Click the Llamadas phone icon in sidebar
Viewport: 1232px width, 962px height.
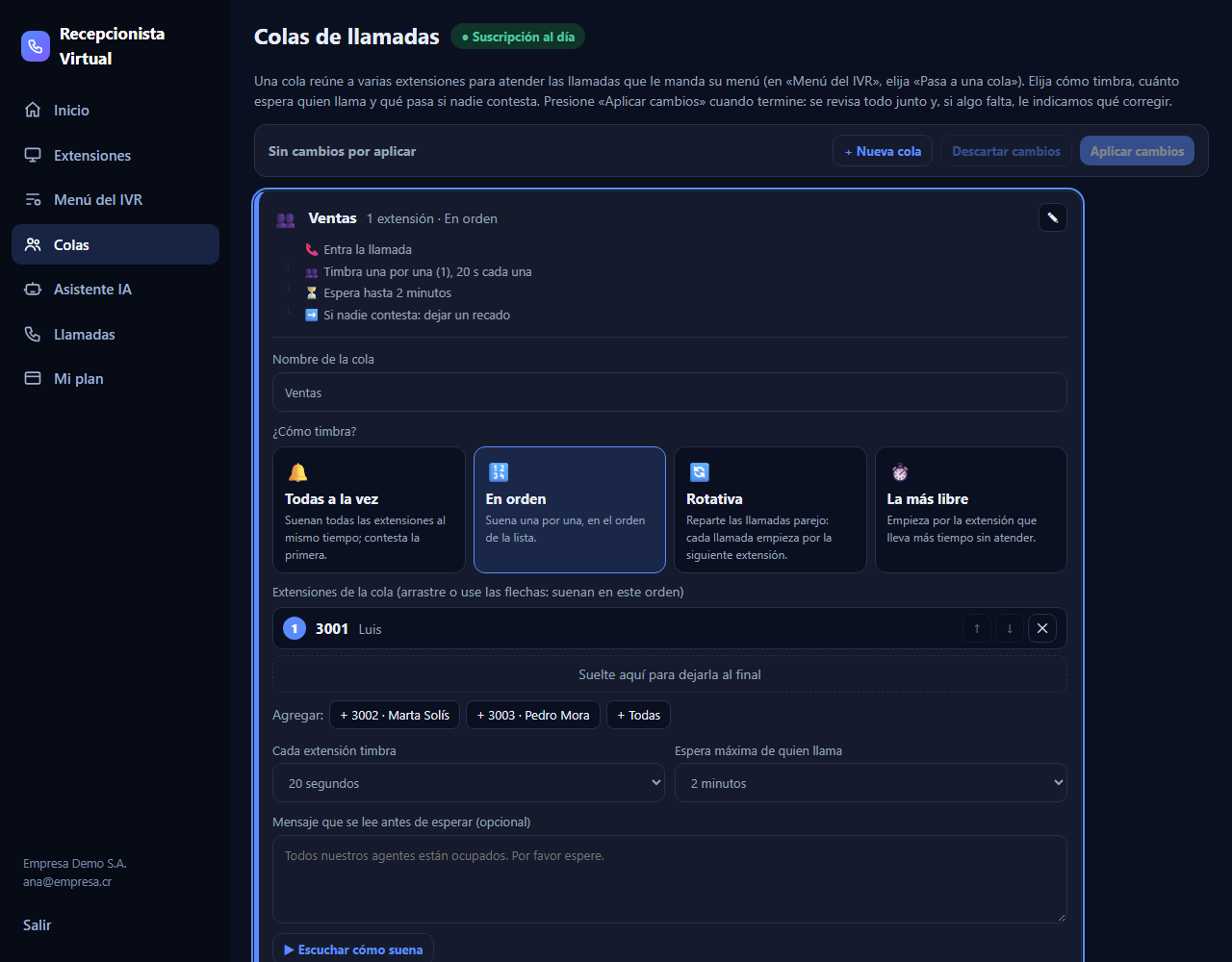point(33,334)
